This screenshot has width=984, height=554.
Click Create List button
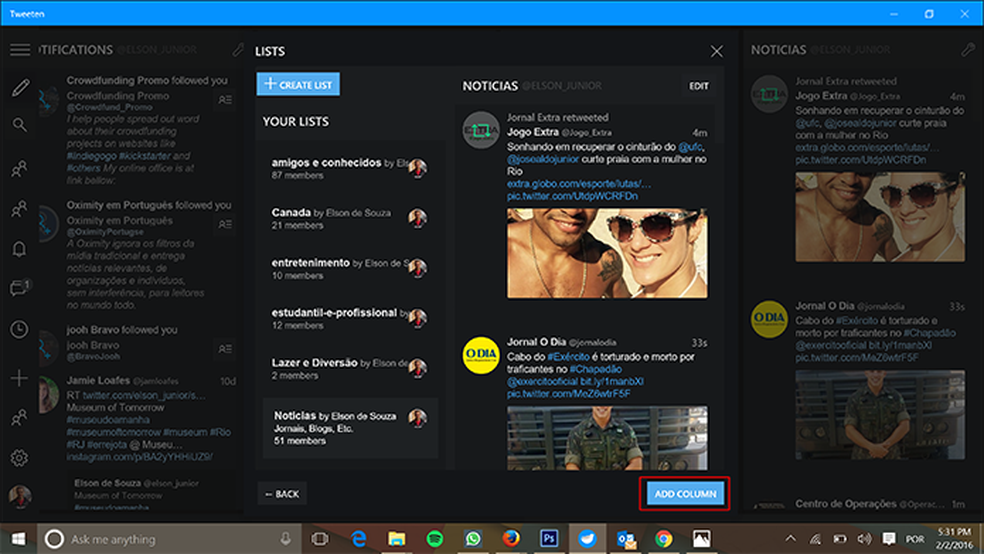coord(298,84)
